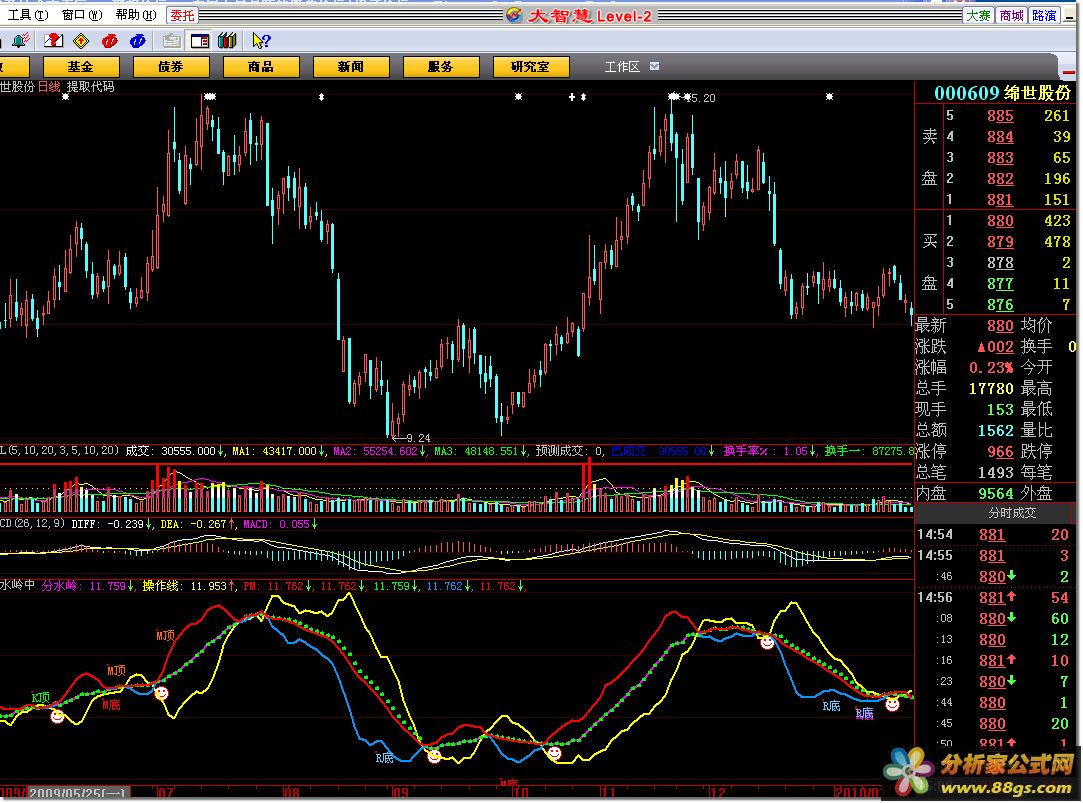Click the red question mark chart icon
Image resolution: width=1083 pixels, height=803 pixels.
pos(54,41)
